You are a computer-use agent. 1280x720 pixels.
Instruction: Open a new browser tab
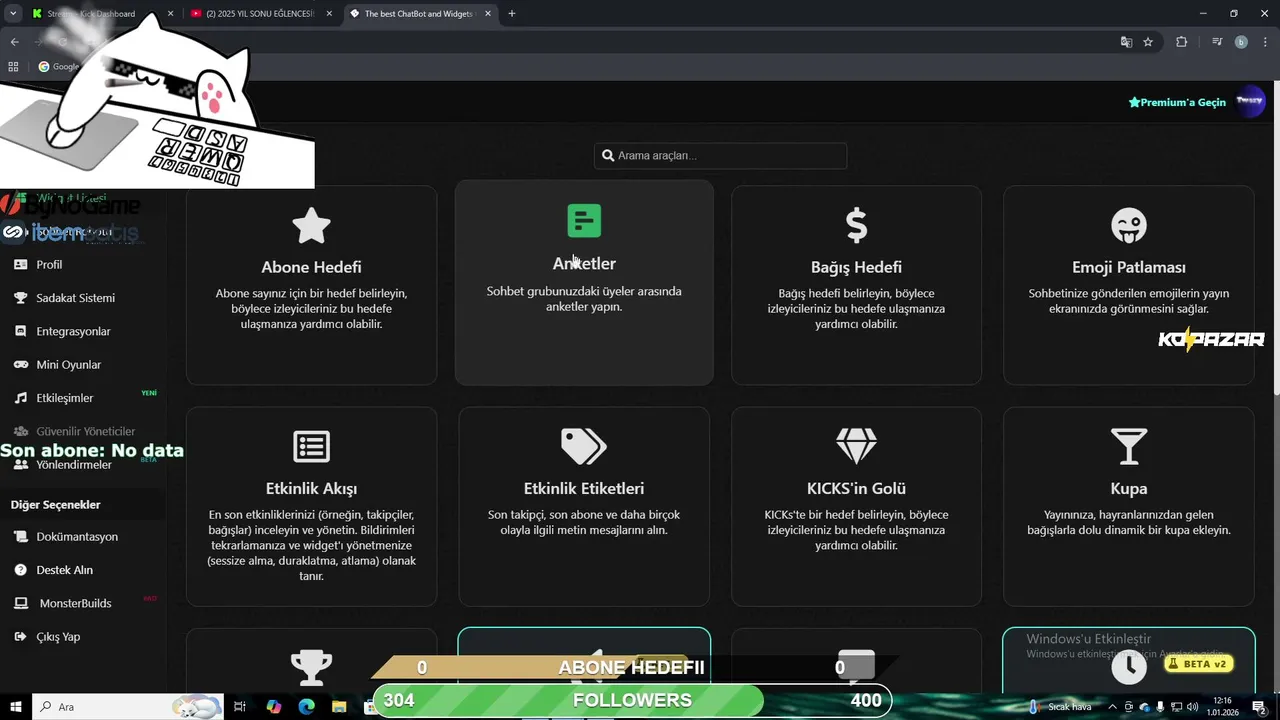[x=512, y=14]
